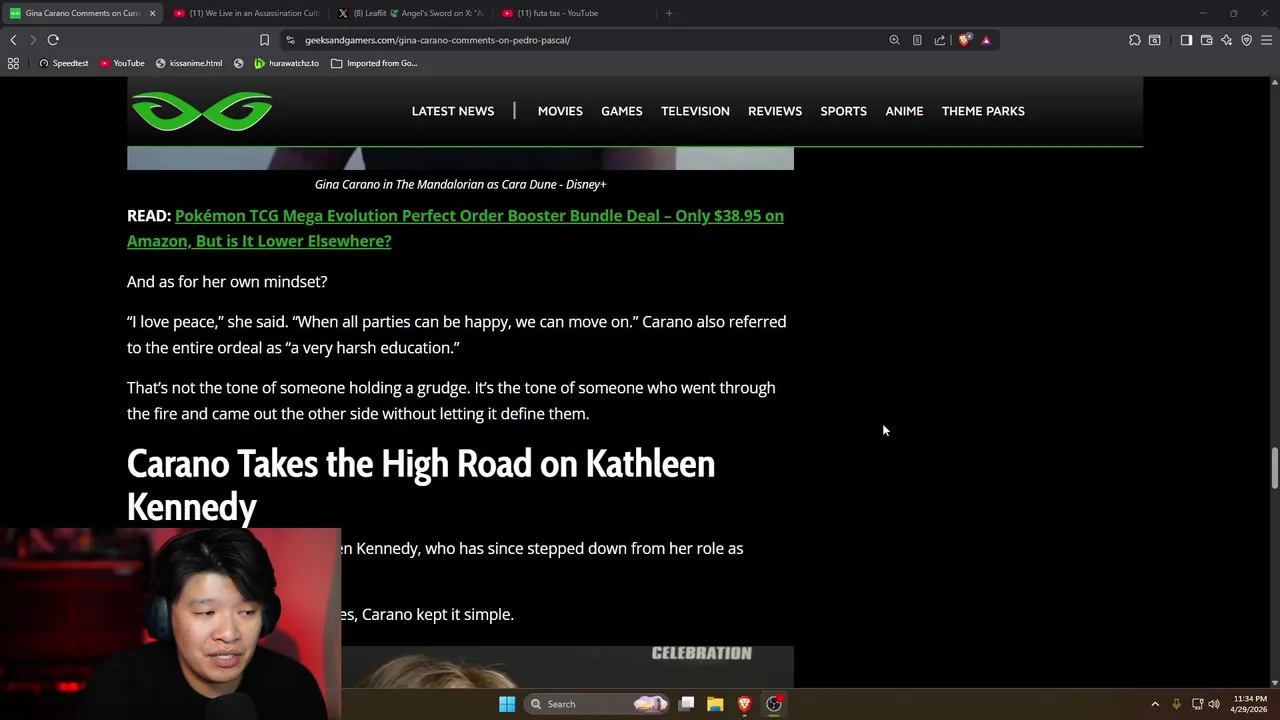Switch to We Live in an Assassination Culture tab
The height and width of the screenshot is (720, 1280).
tap(246, 13)
